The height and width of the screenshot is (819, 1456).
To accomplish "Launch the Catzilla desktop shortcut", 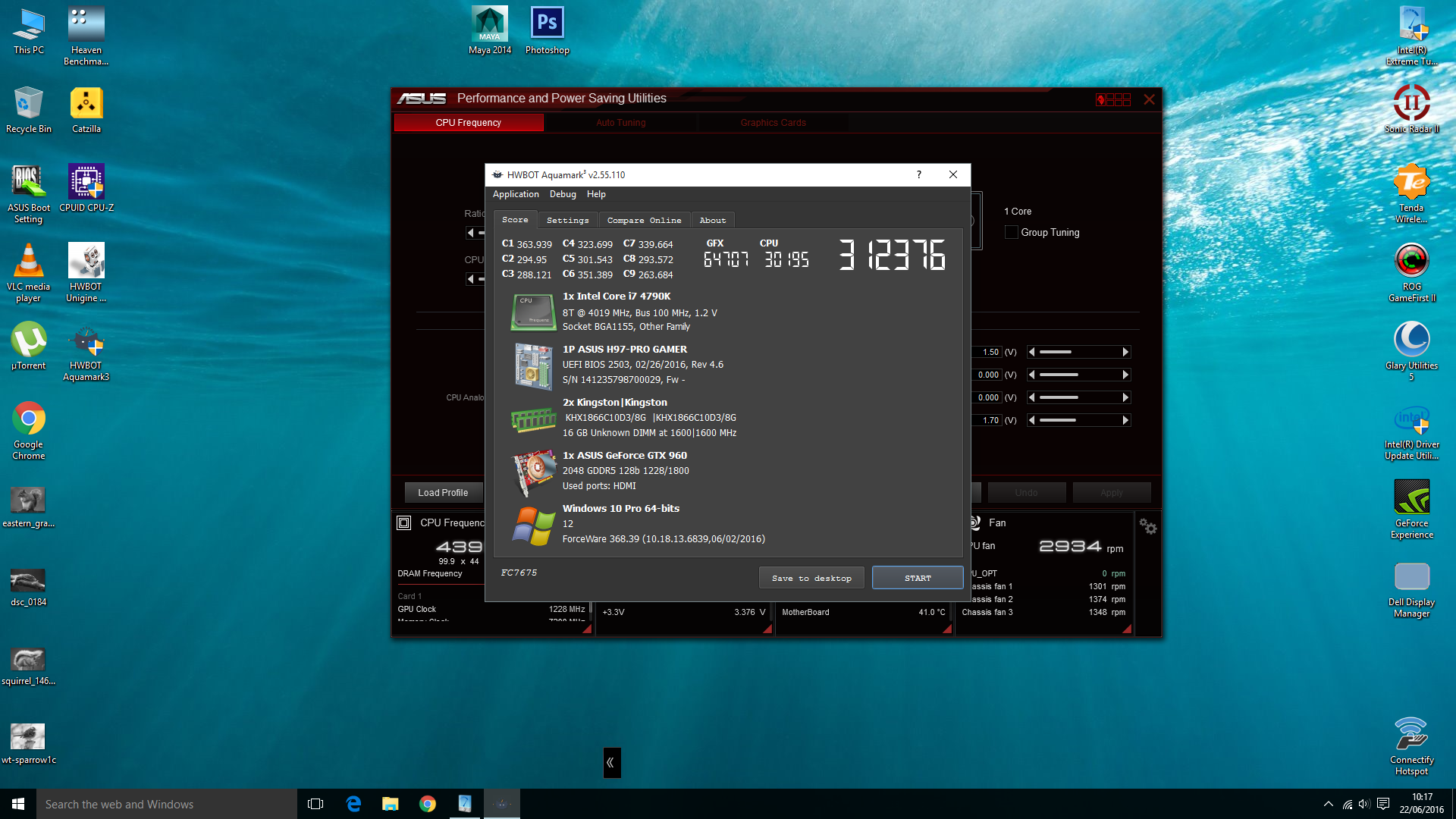I will pos(86,110).
